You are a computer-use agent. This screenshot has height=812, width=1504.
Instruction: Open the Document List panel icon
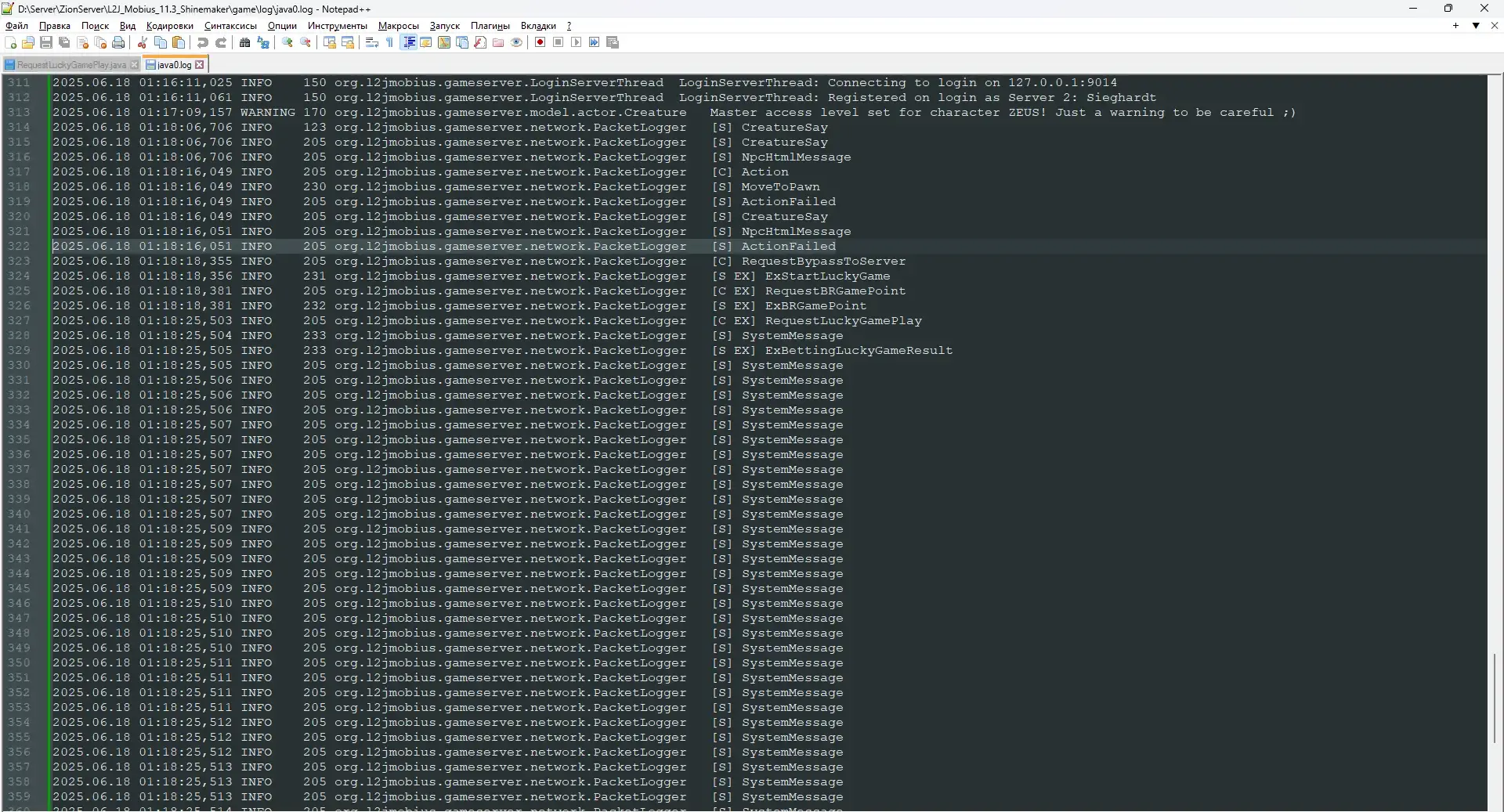coord(462,42)
